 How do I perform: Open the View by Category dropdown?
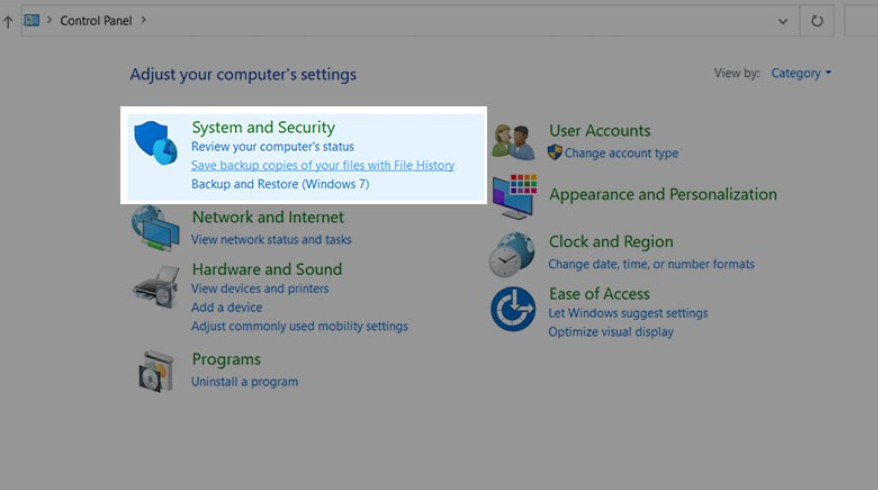801,73
